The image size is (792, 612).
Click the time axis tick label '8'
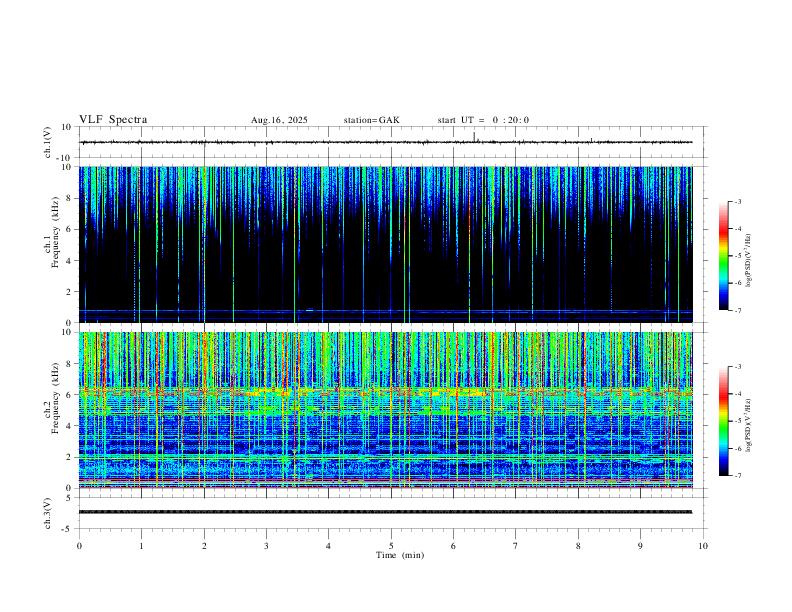pyautogui.click(x=578, y=546)
